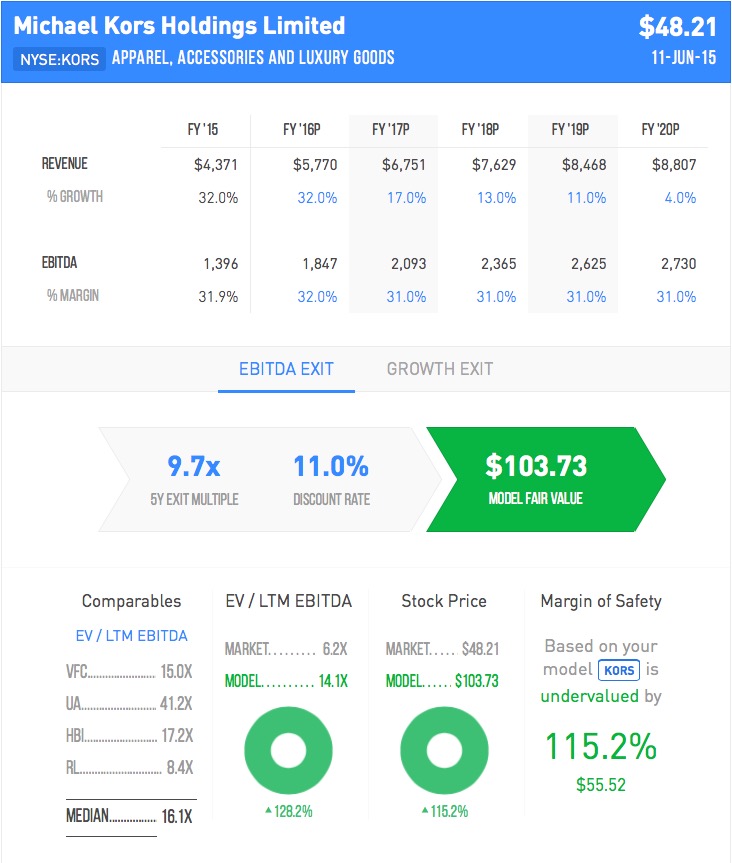
Task: Edit FY '16P EBITDA margin 32.0%
Action: pyautogui.click(x=317, y=297)
